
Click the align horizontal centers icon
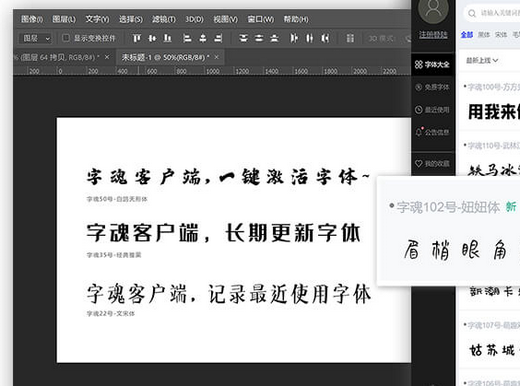203,38
